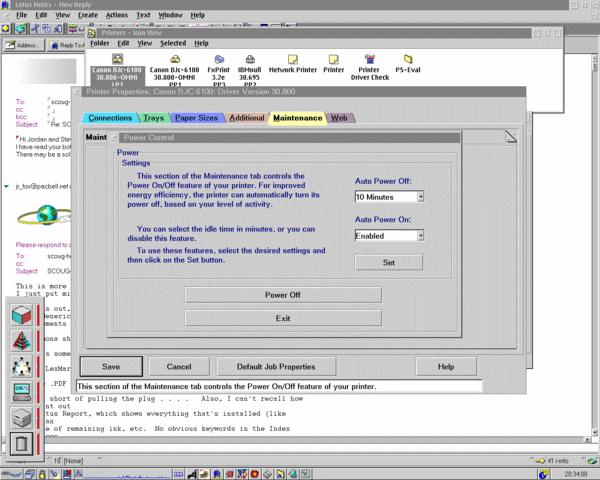Exit the Power Control dialog
600x480 pixels.
click(x=283, y=318)
